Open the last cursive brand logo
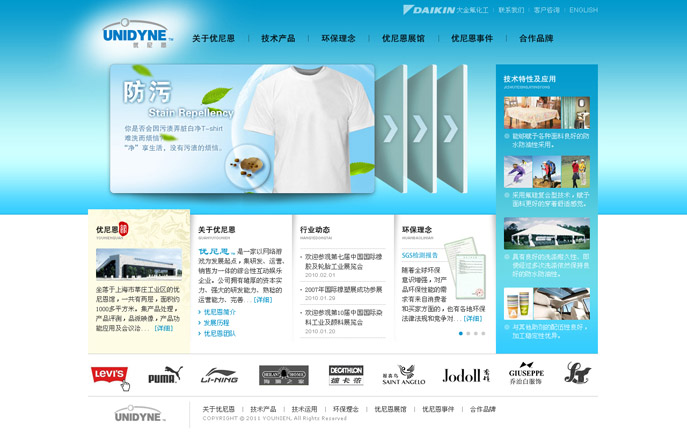Image resolution: width=687 pixels, height=440 pixels. pyautogui.click(x=577, y=373)
